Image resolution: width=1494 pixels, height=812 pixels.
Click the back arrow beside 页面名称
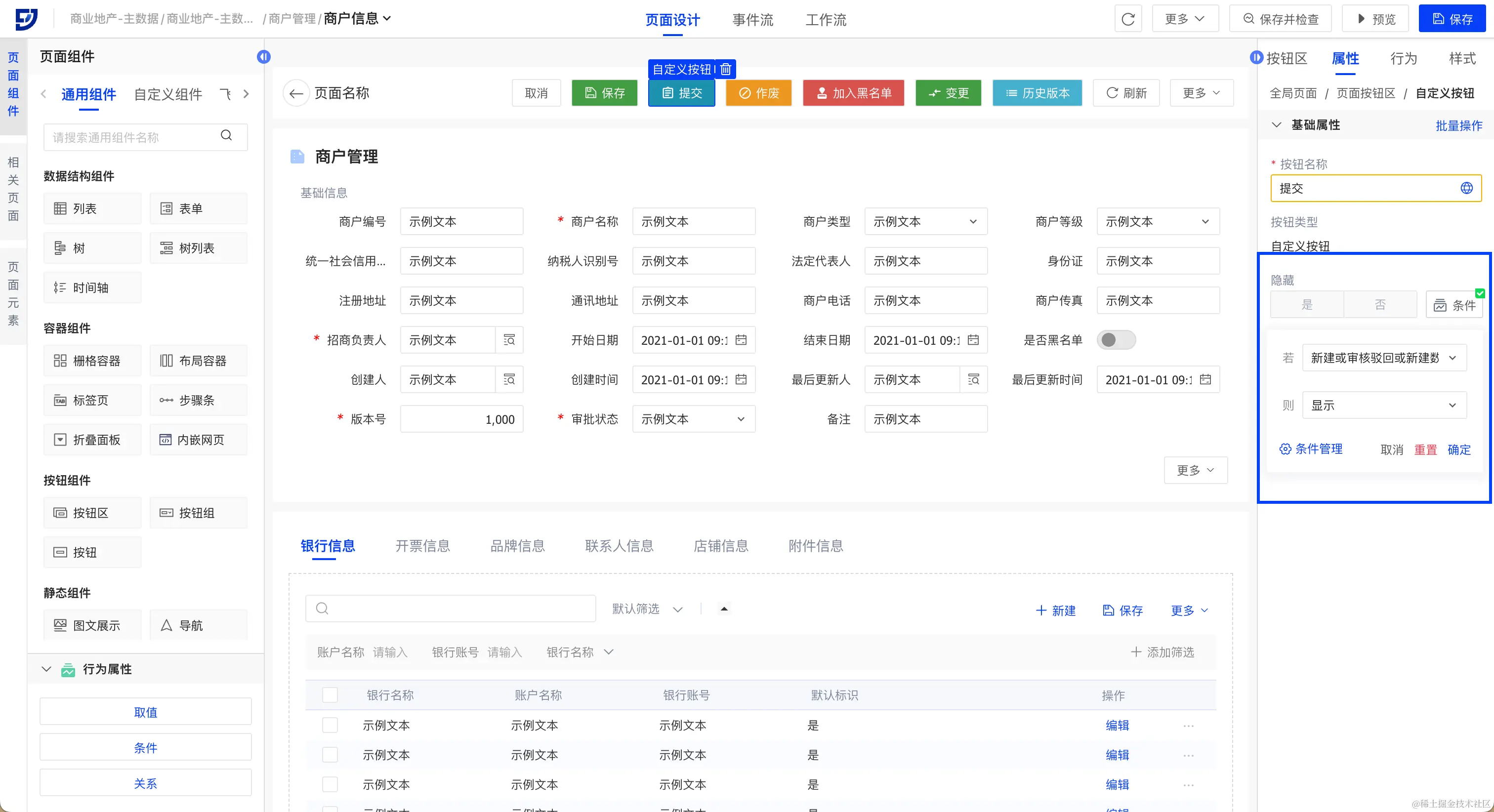coord(296,93)
